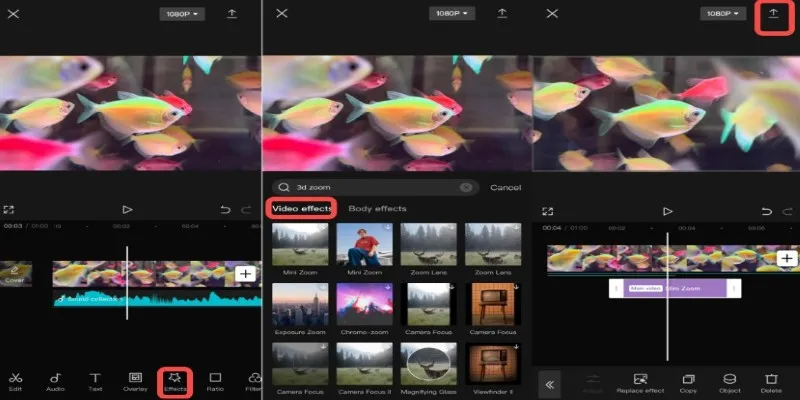800x400 pixels.
Task: Export the video from the left screen
Action: (232, 14)
